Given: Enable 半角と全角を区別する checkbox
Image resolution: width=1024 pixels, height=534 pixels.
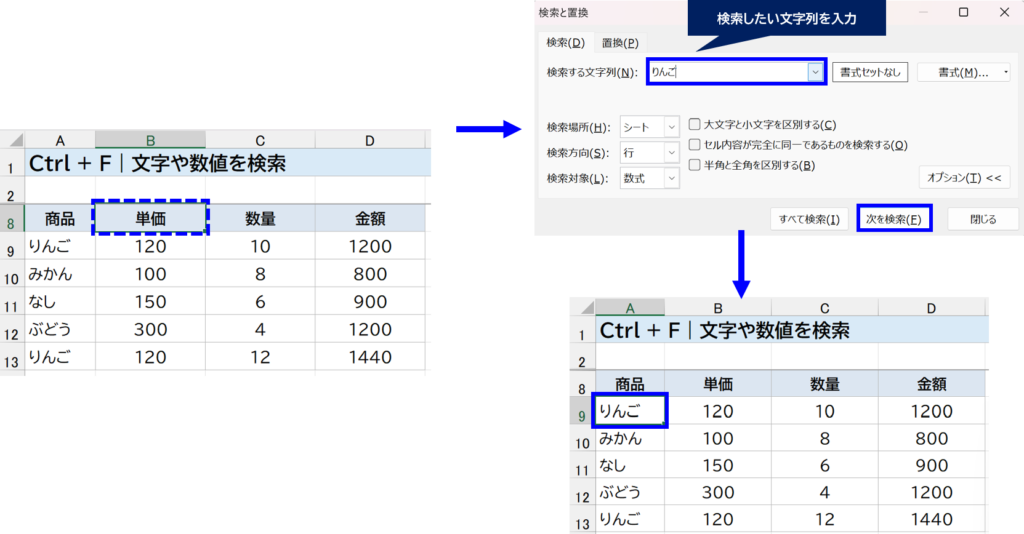Looking at the screenshot, I should tap(695, 165).
